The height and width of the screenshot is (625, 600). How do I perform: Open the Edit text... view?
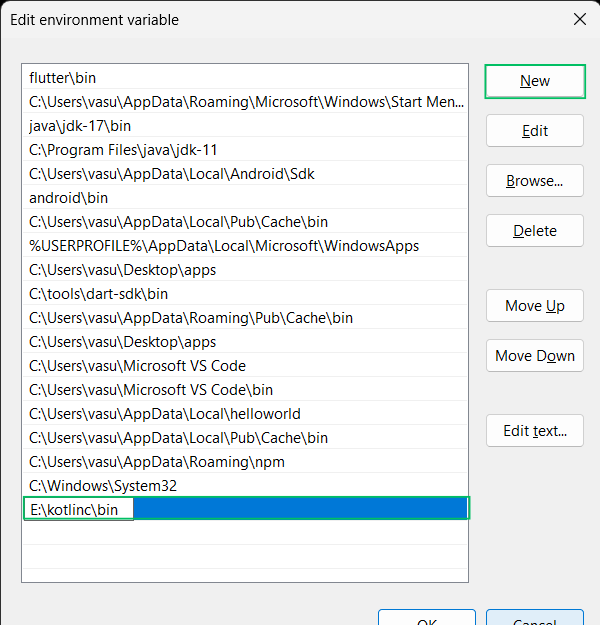(535, 431)
